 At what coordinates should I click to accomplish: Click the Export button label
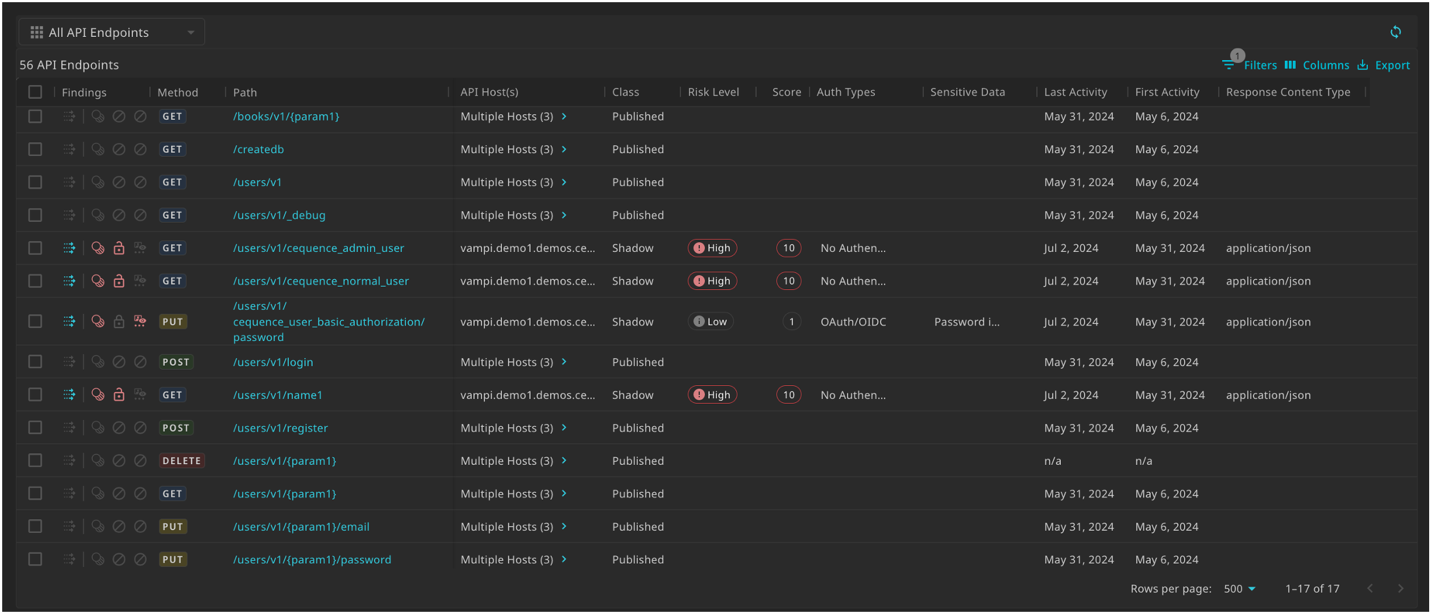pyautogui.click(x=1392, y=65)
